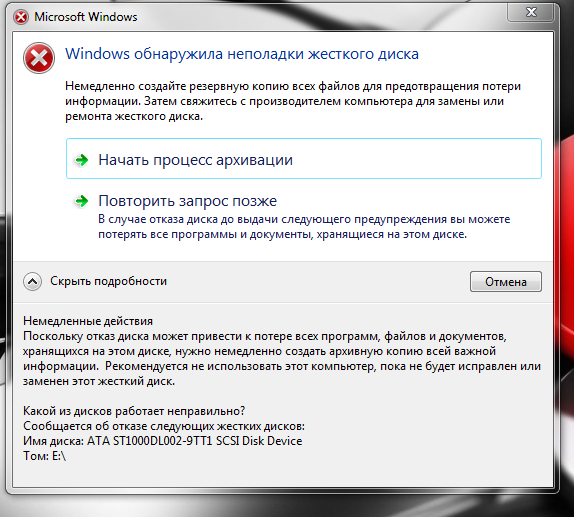
Task: Click the Скрыть подробности label
Action: (x=108, y=281)
